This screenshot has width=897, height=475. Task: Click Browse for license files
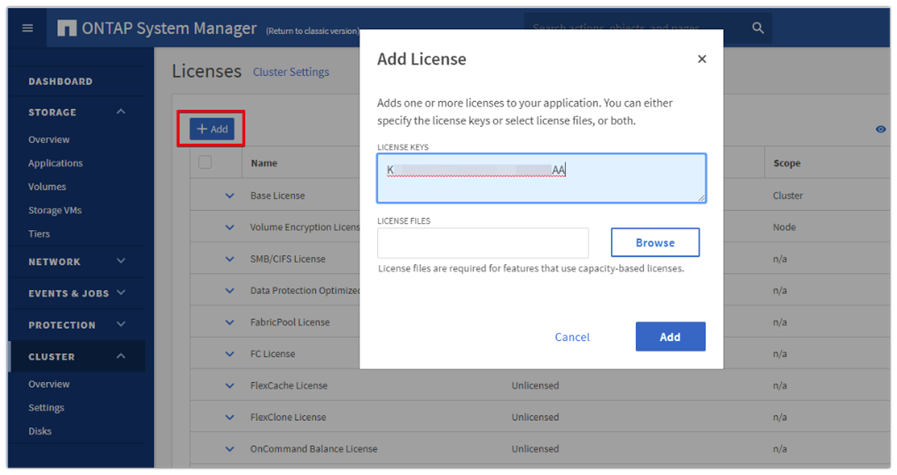pos(654,243)
